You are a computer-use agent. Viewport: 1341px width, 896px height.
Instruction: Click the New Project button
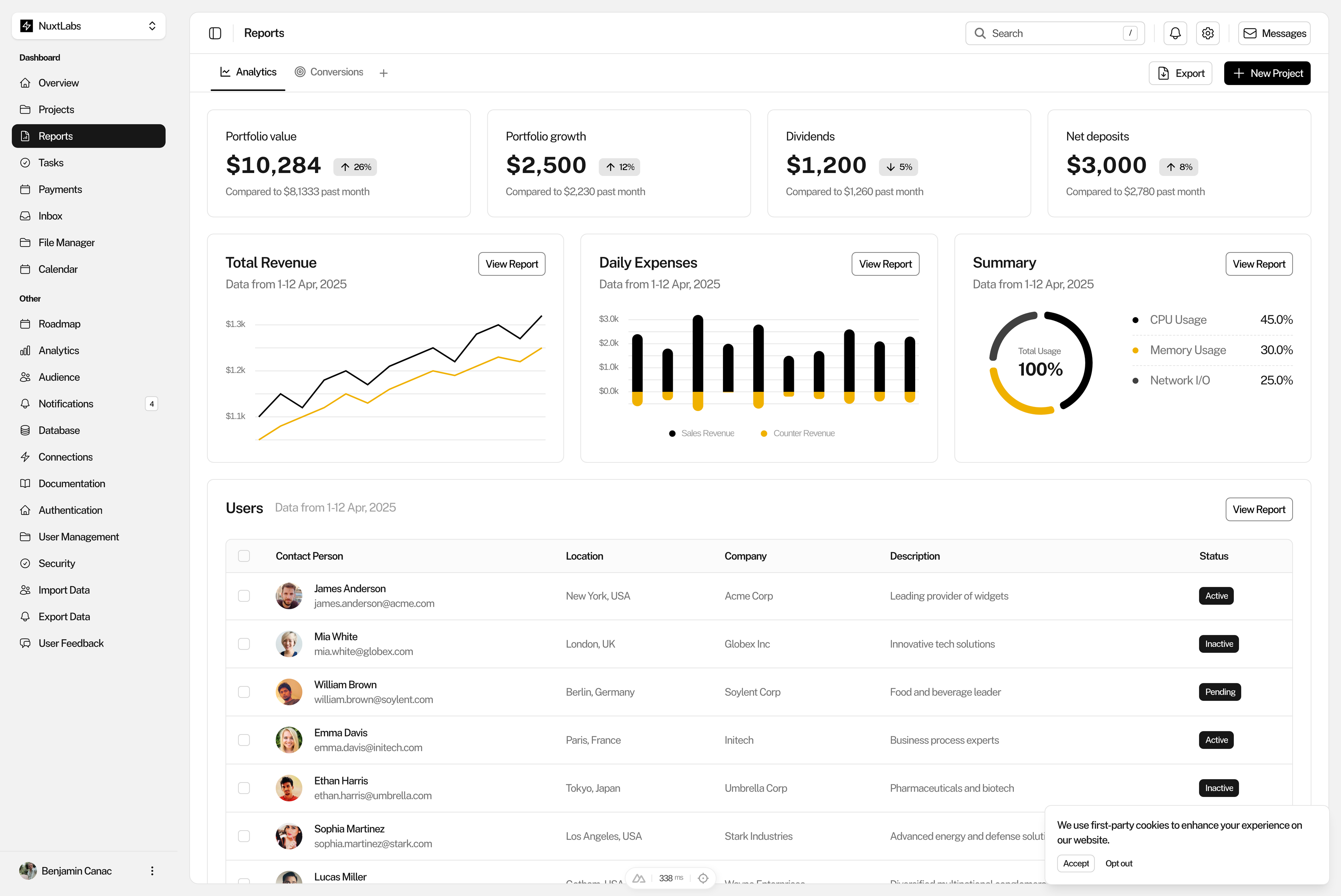click(1267, 73)
